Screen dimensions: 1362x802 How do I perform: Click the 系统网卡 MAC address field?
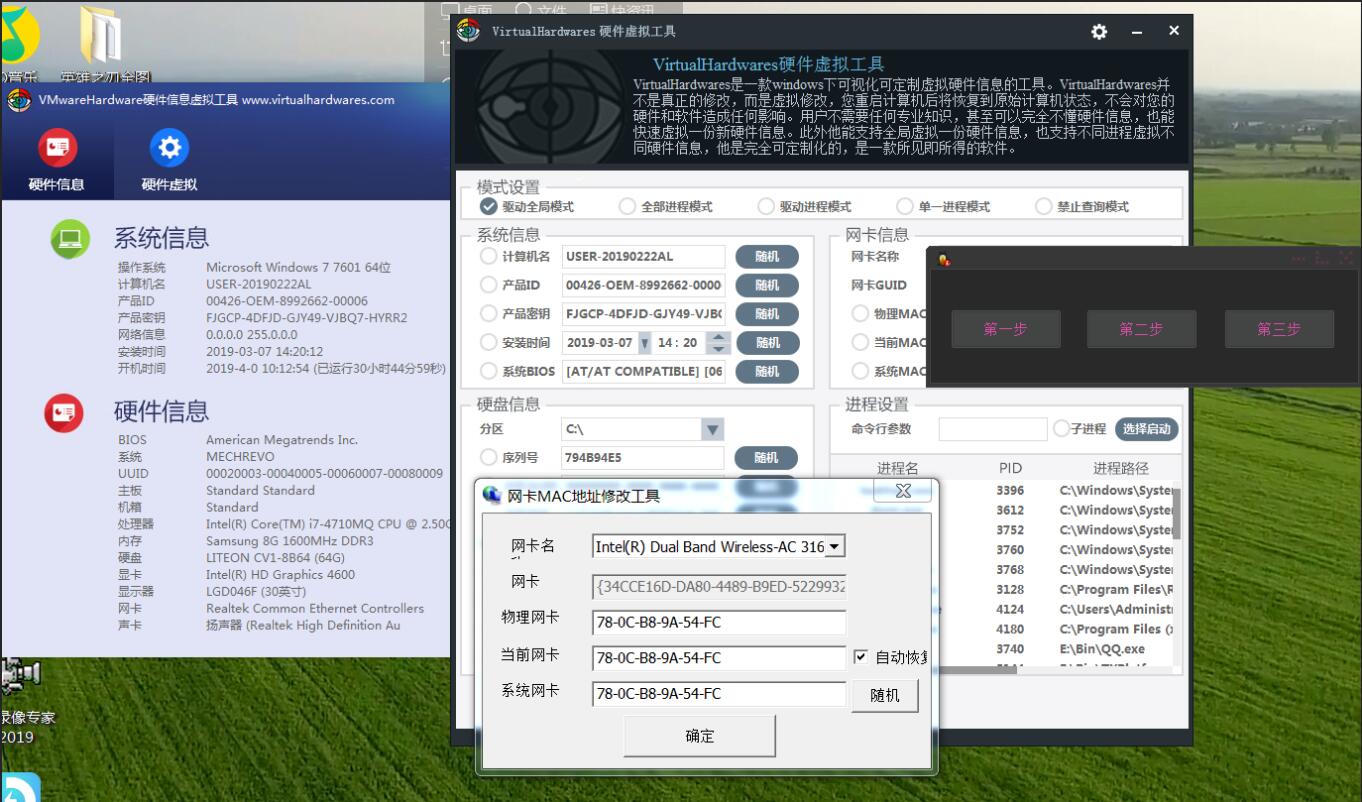[x=719, y=694]
